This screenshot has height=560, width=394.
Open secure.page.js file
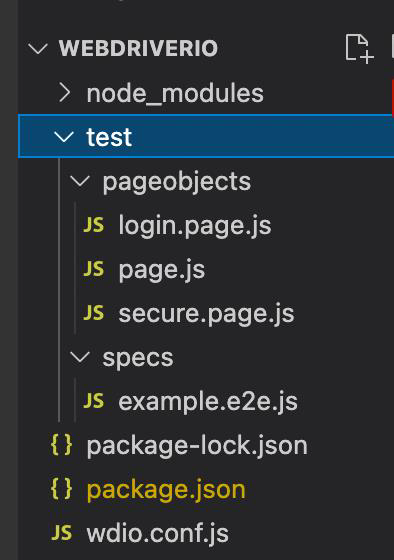click(x=206, y=314)
